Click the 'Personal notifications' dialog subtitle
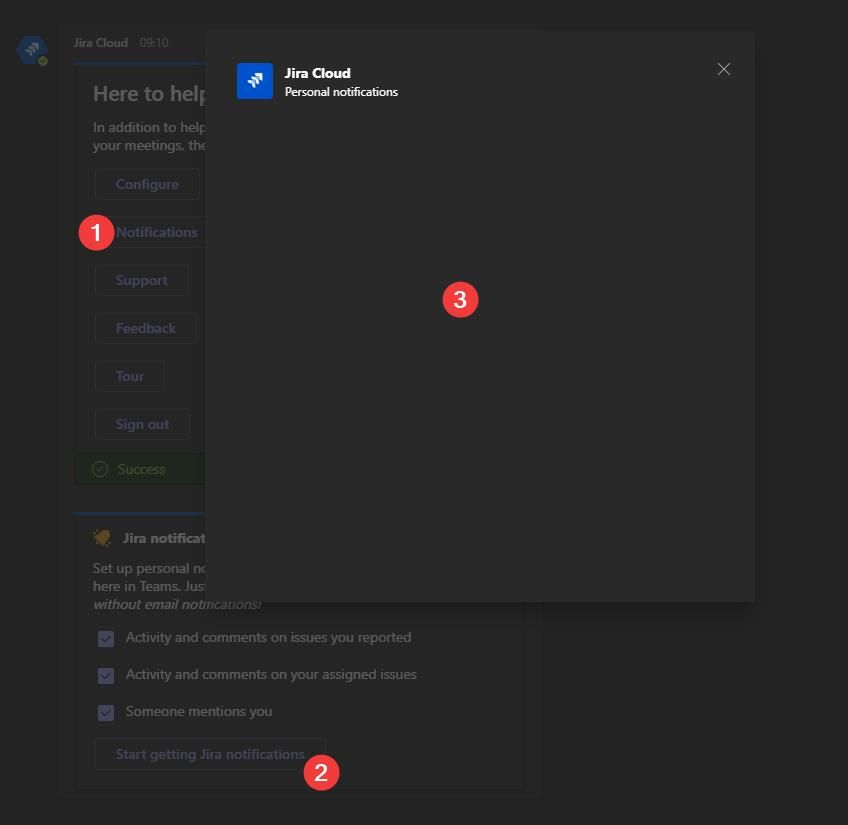 341,92
